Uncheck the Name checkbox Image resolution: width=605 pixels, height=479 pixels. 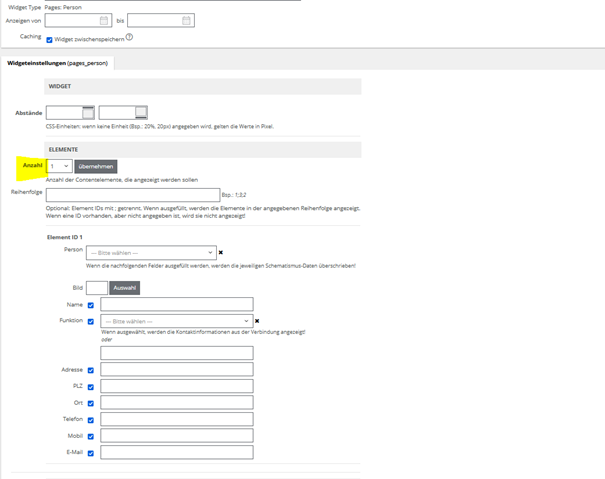pos(91,305)
